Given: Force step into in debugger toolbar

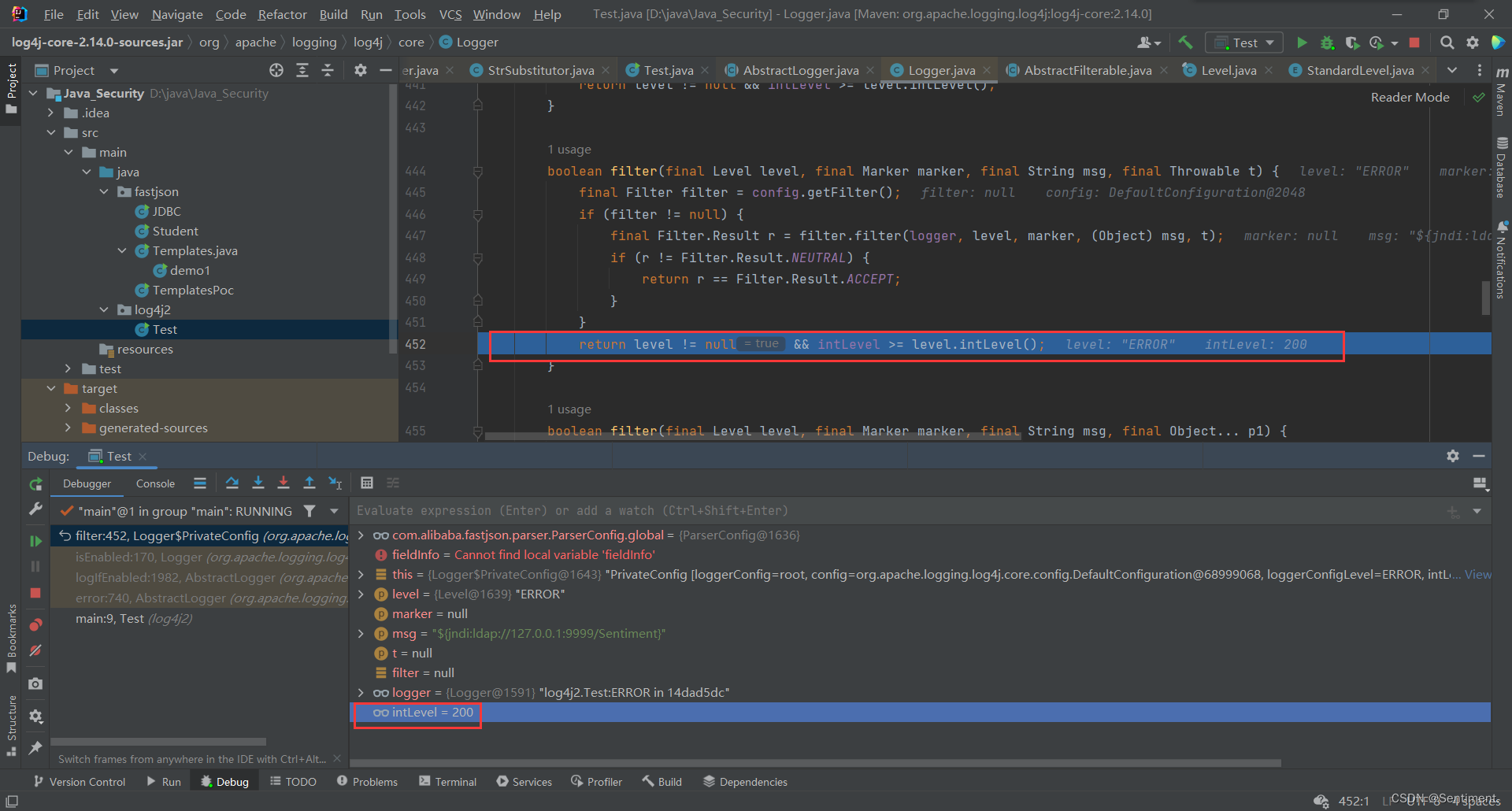Looking at the screenshot, I should point(283,483).
